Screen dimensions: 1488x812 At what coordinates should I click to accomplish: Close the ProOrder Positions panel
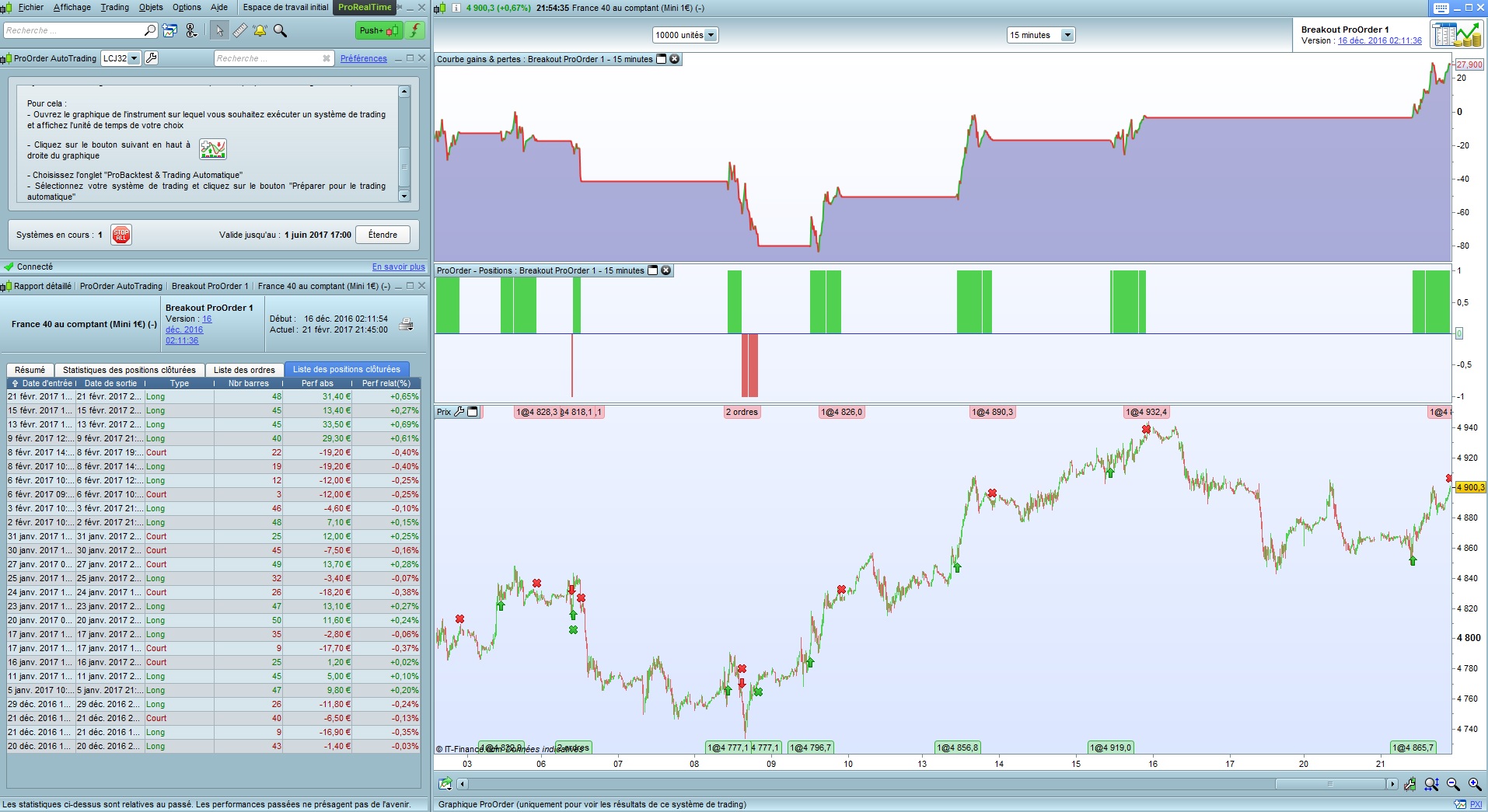point(665,270)
